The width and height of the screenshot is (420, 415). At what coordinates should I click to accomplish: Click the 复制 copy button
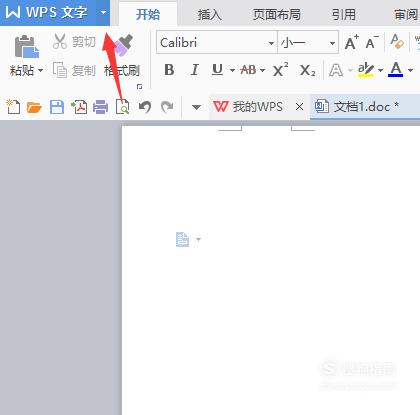click(74, 70)
